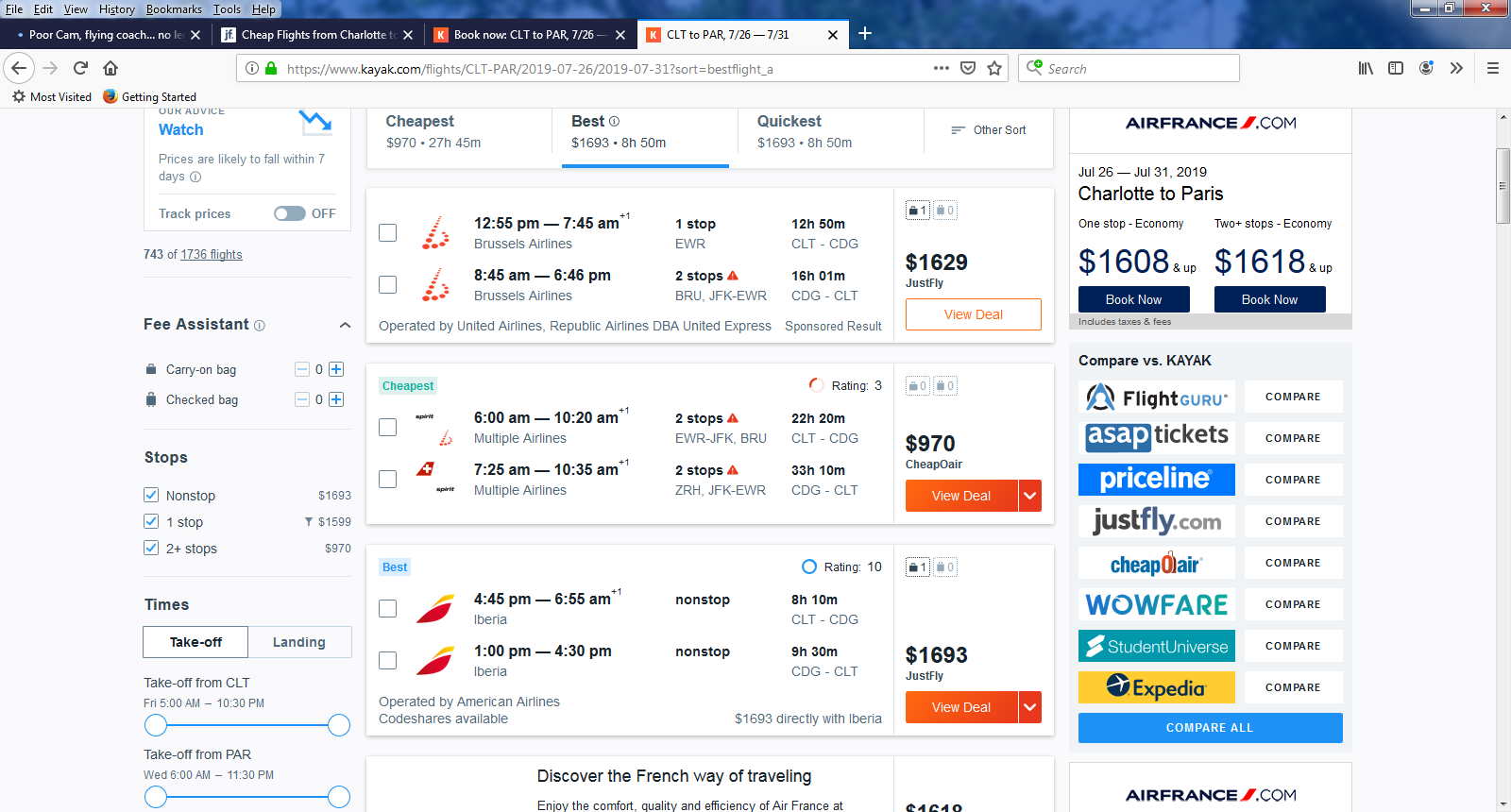Increase checked bag count
The width and height of the screenshot is (1511, 812).
(x=336, y=399)
